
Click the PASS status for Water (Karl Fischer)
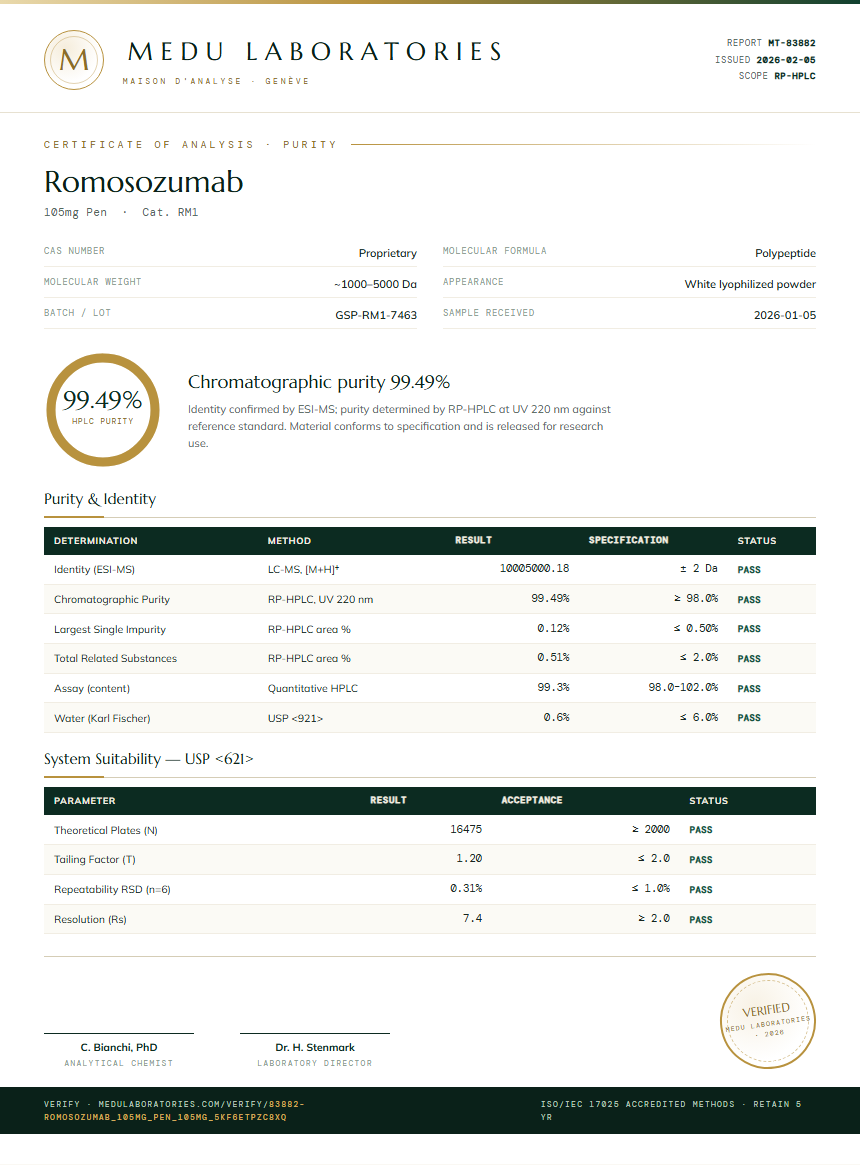tap(749, 718)
